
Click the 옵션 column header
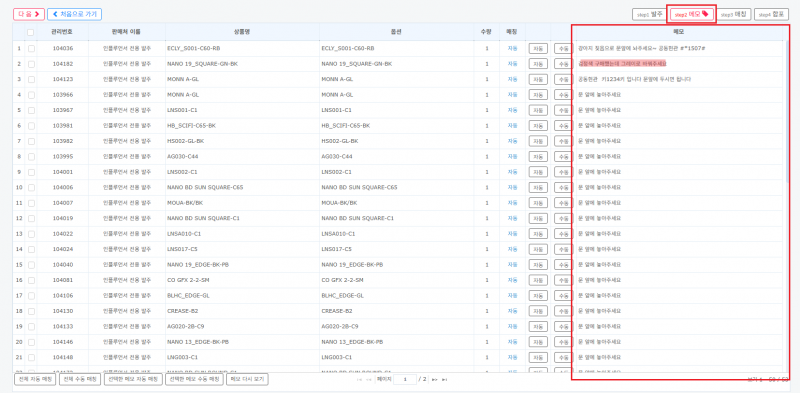click(396, 32)
